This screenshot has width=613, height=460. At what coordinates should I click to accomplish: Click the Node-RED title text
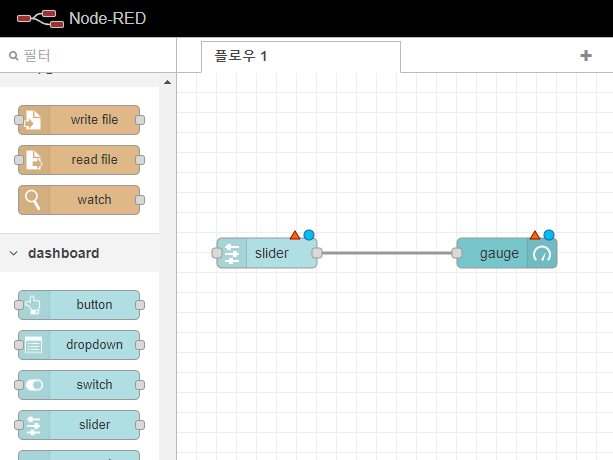(108, 18)
